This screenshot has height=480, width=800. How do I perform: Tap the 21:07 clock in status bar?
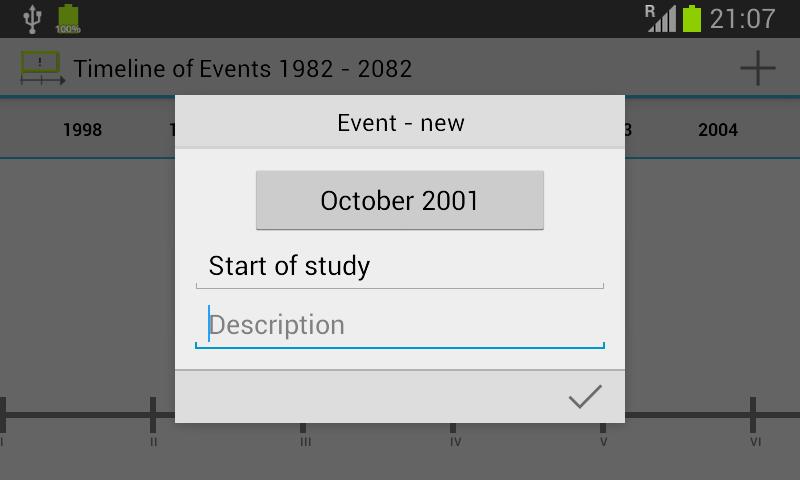click(742, 18)
